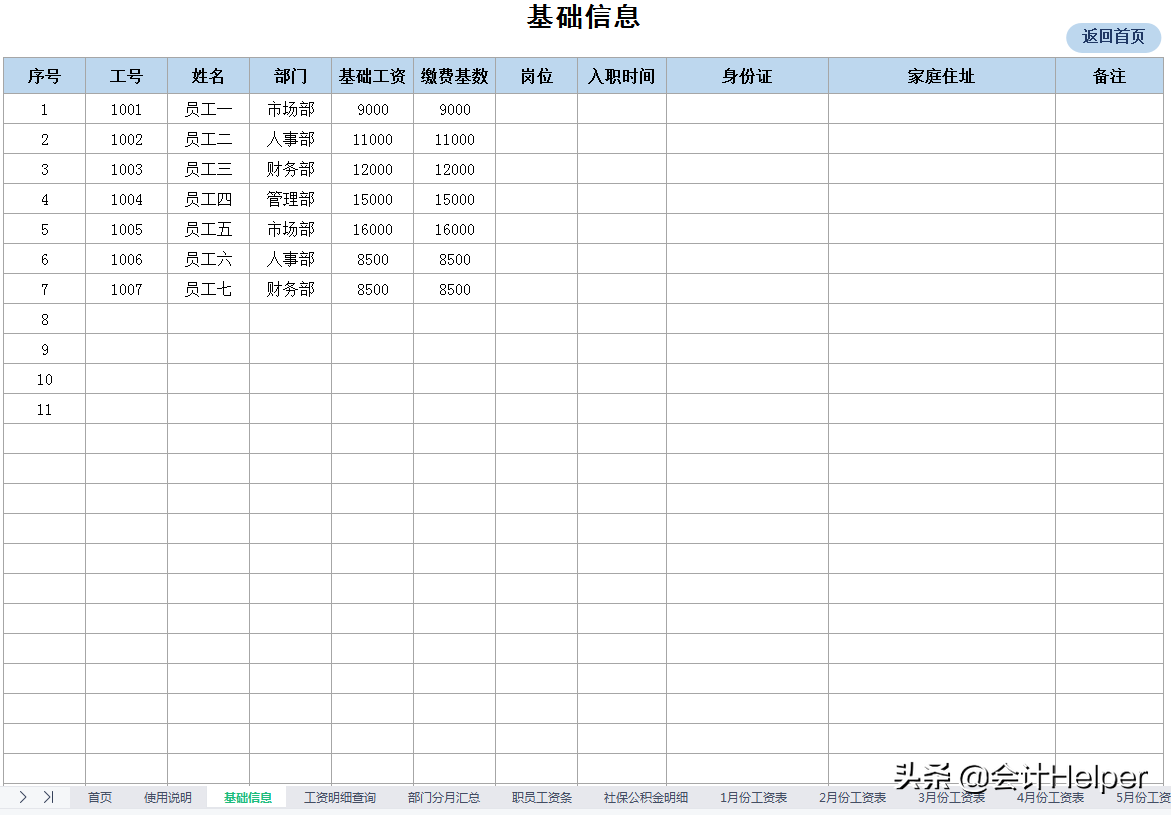The image size is (1171, 815).
Task: Open the 3月份工资表 sheet tab
Action: click(951, 797)
